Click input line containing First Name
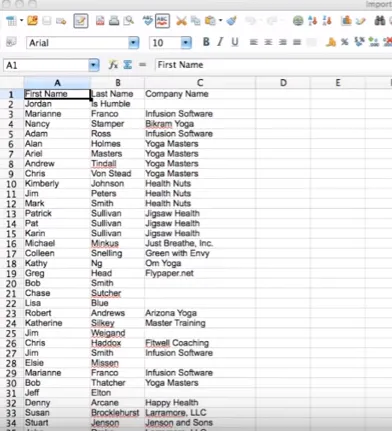Screen dimensions: 392x431 [x=273, y=65]
